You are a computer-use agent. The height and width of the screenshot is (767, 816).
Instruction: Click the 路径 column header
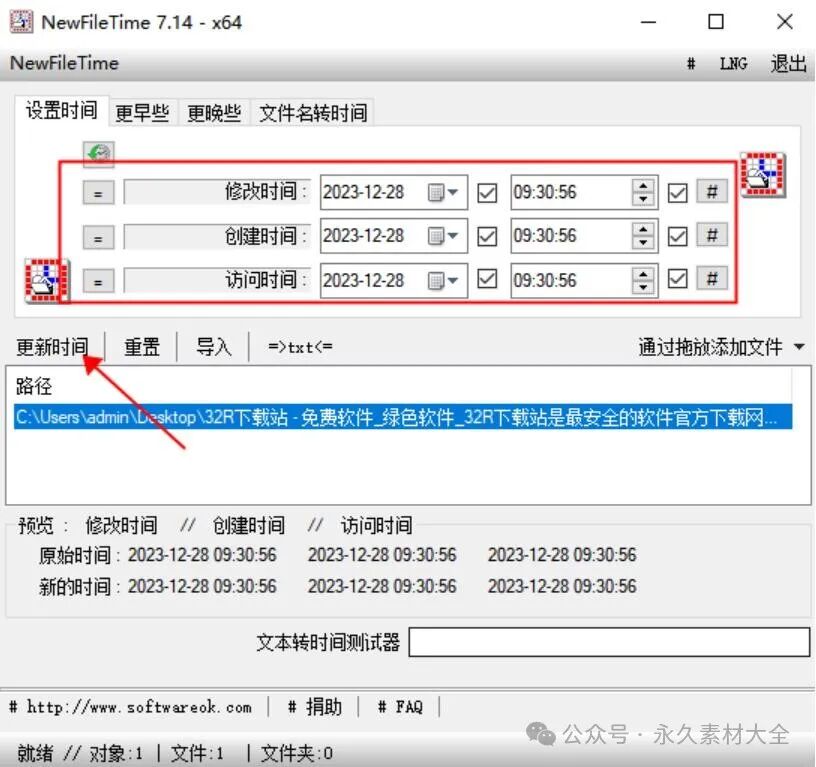tap(34, 386)
